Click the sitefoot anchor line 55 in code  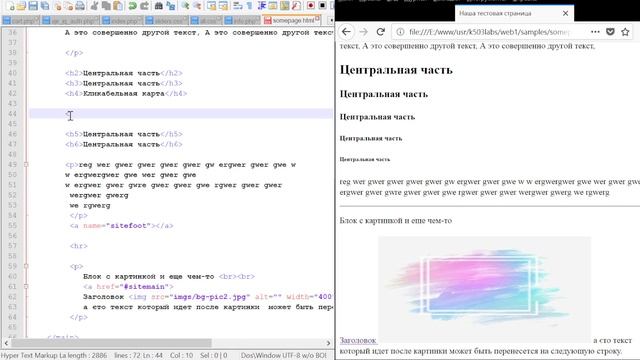pos(121,226)
